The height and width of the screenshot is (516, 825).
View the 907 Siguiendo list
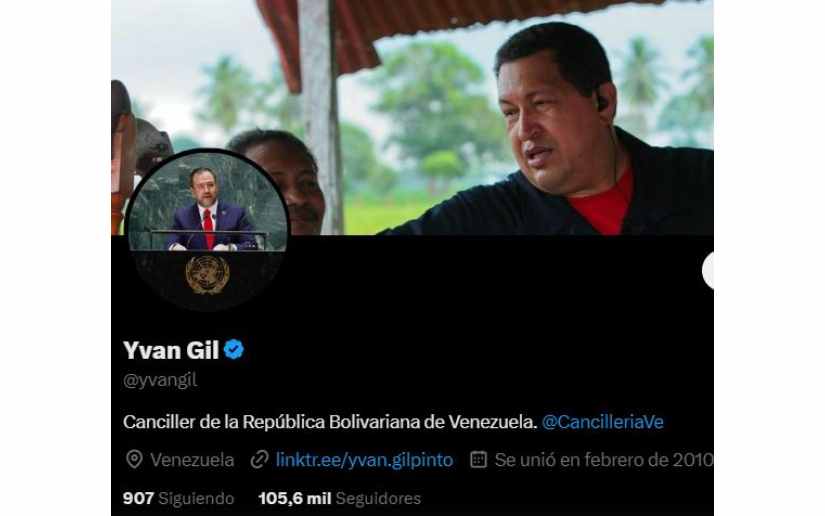(178, 499)
